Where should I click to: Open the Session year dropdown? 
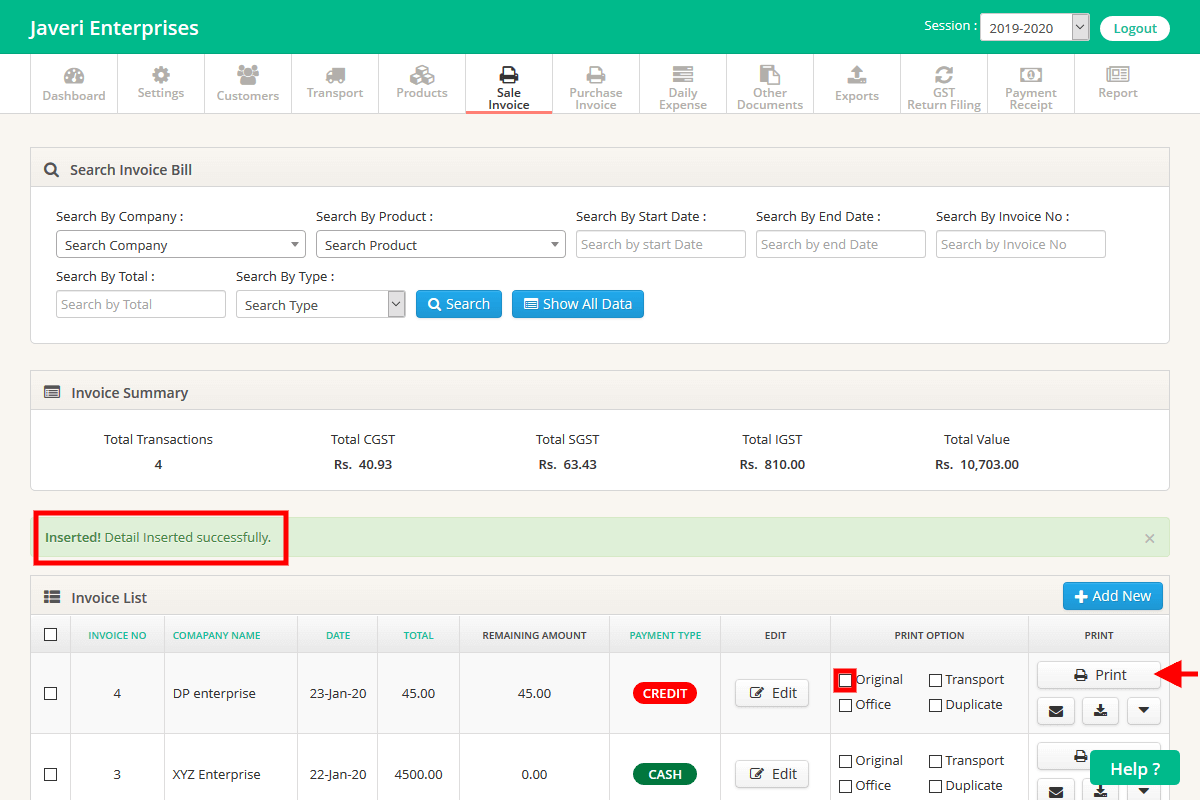[x=1034, y=28]
